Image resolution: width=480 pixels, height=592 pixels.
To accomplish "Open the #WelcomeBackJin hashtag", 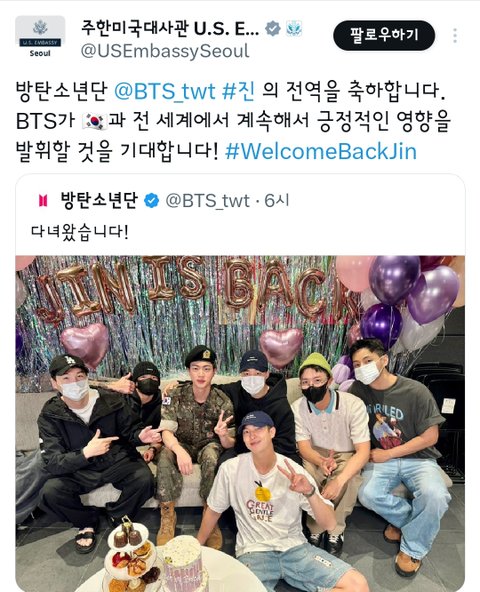I will tap(321, 151).
